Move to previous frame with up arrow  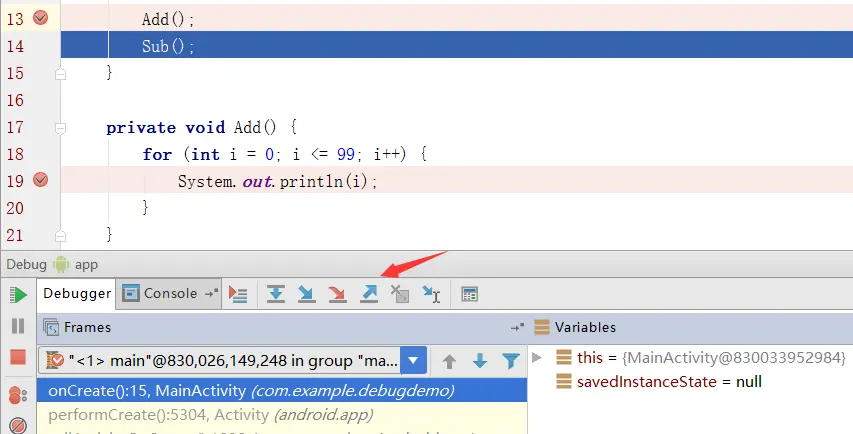(x=449, y=361)
